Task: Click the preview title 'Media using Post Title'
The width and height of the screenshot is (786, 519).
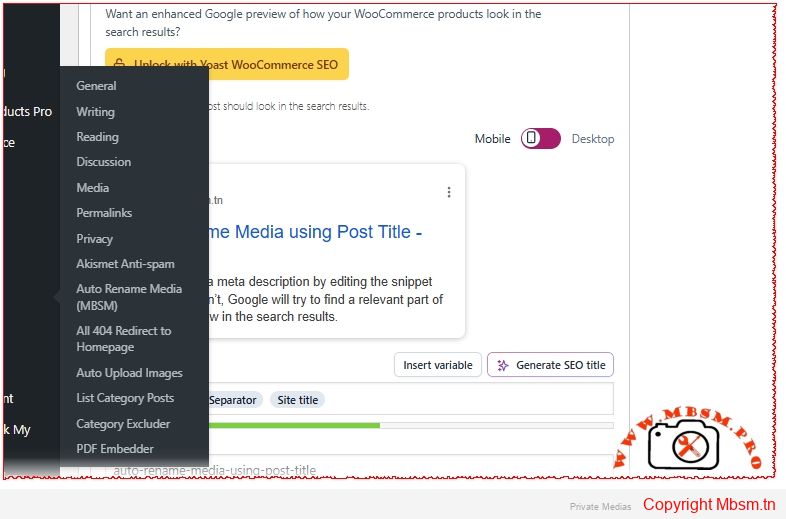Action: (323, 232)
